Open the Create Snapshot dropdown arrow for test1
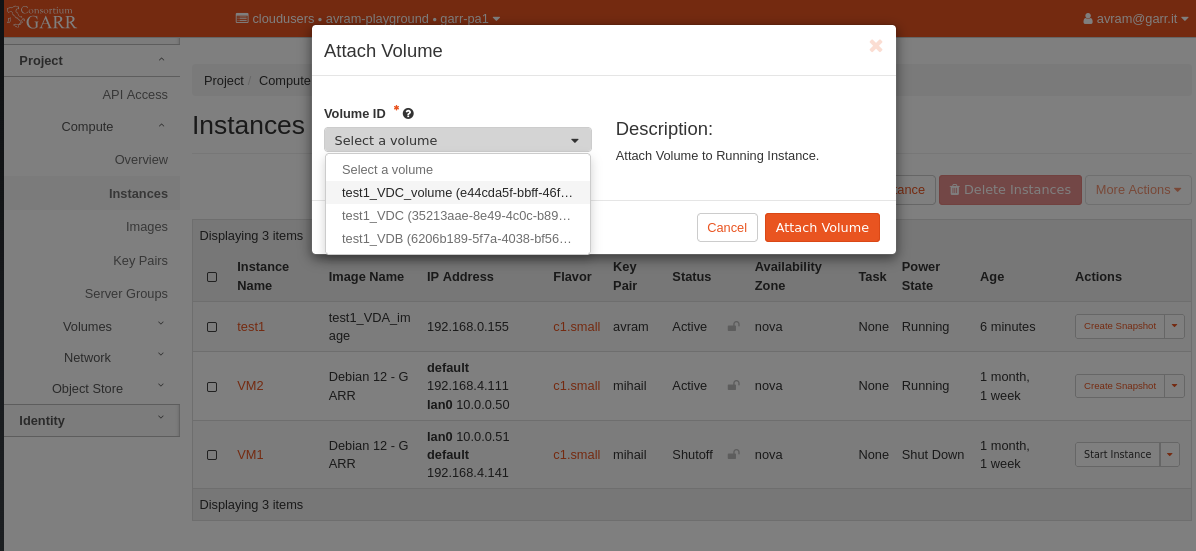Image resolution: width=1196 pixels, height=551 pixels. [x=1174, y=325]
